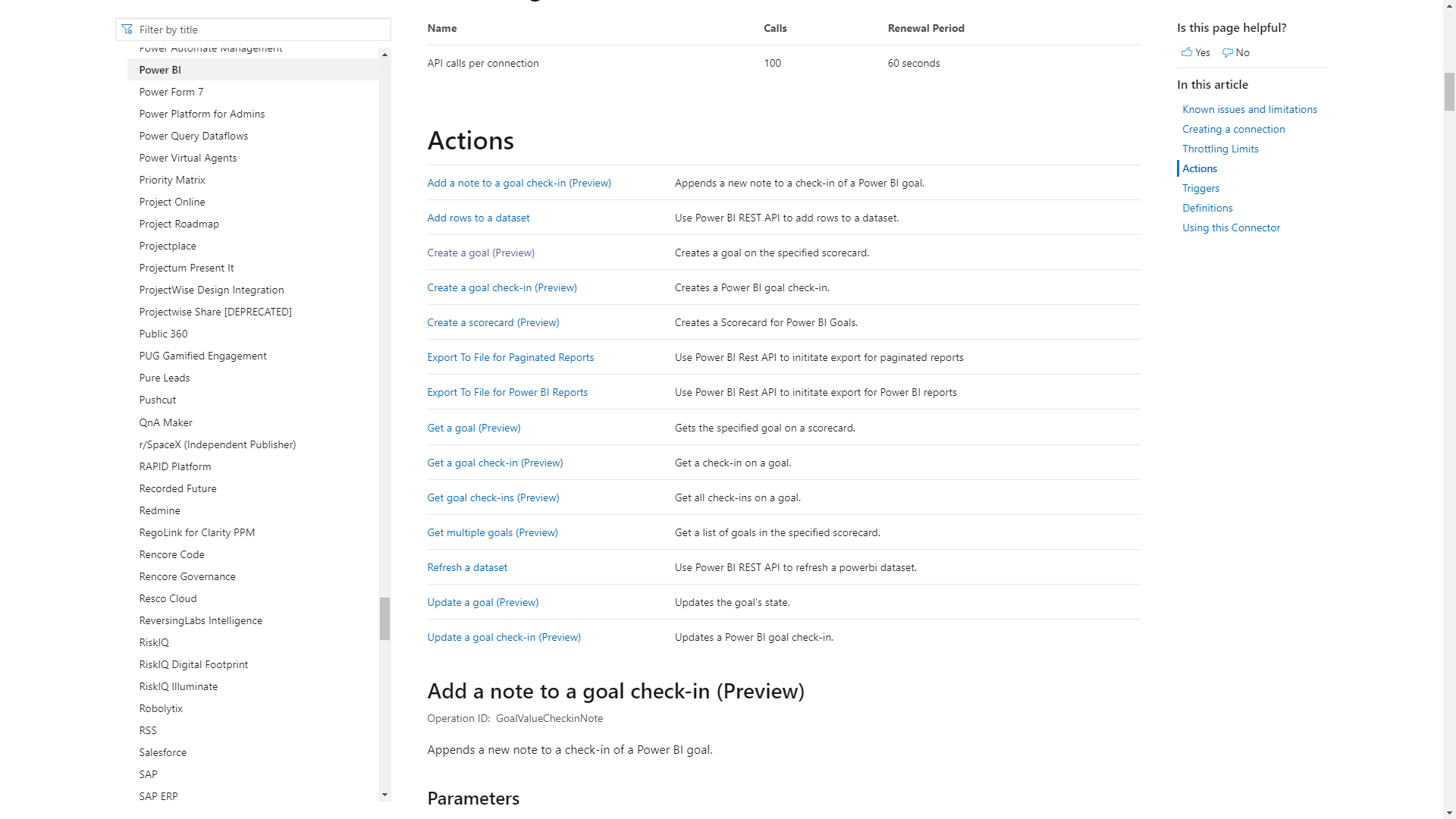Expand Power Platform for Admins item
1456x819 pixels.
200,113
